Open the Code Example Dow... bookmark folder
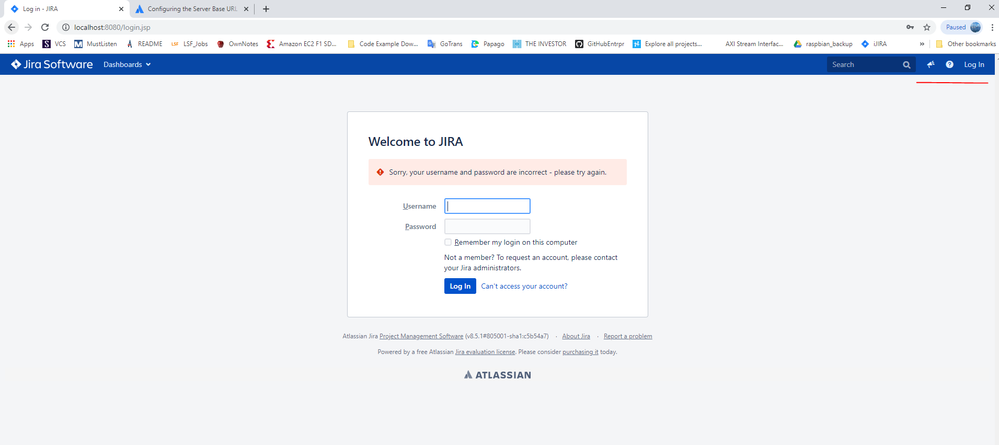Viewport: 999px width, 445px height. 383,44
